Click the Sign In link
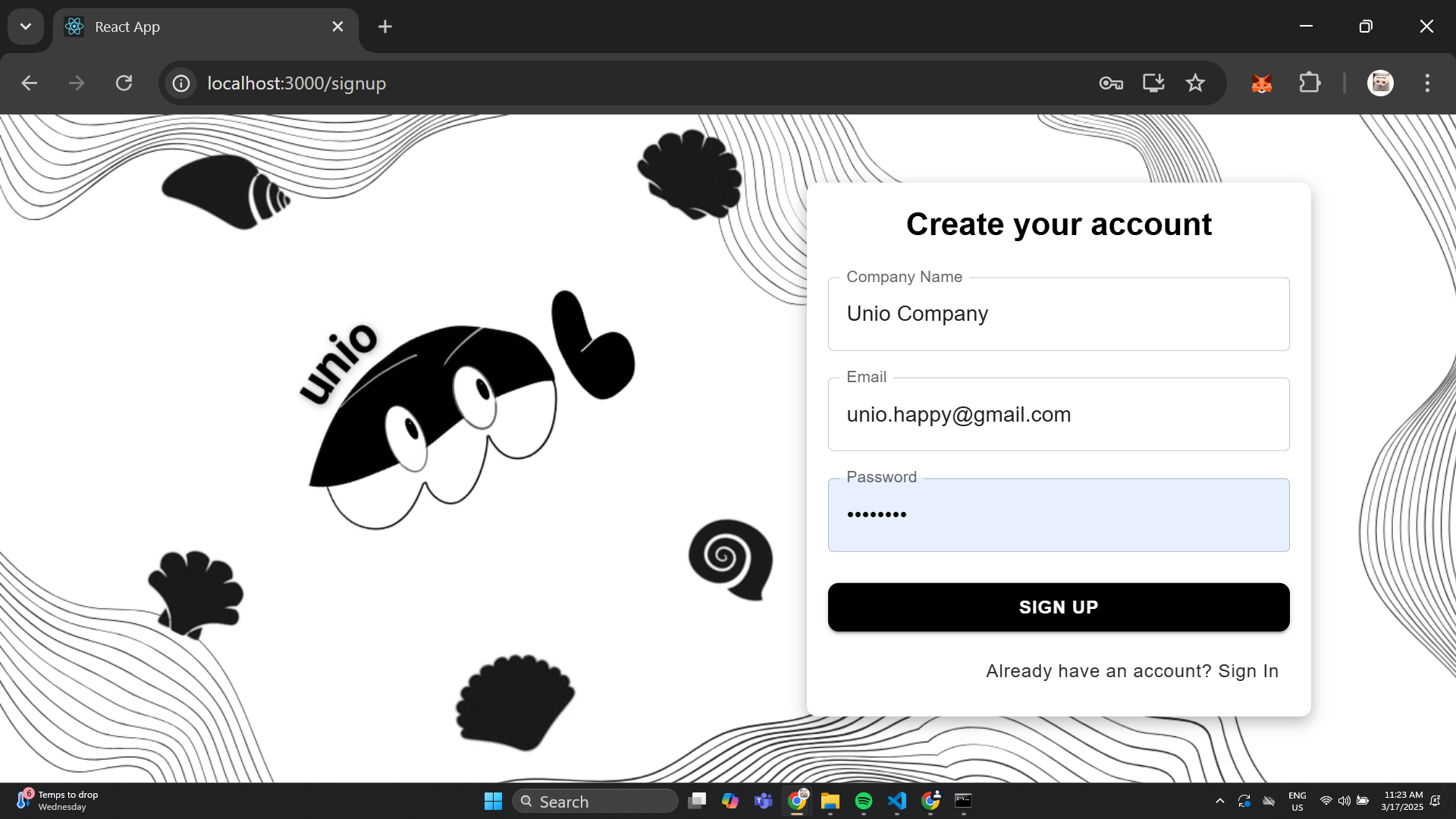The height and width of the screenshot is (819, 1456). 1247,671
